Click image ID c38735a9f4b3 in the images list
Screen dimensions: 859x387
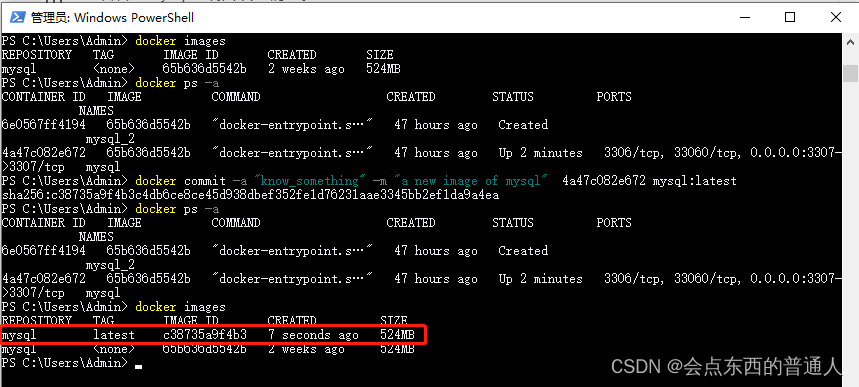205,335
